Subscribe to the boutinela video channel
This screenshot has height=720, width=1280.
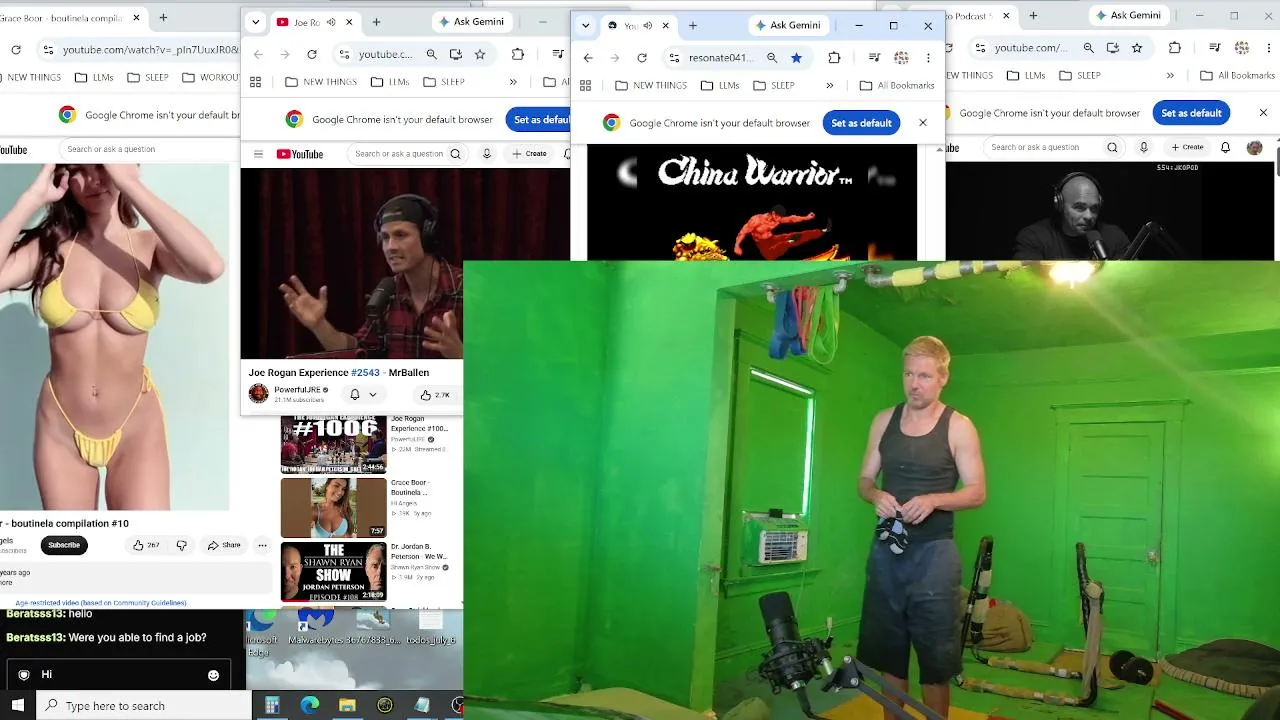64,545
